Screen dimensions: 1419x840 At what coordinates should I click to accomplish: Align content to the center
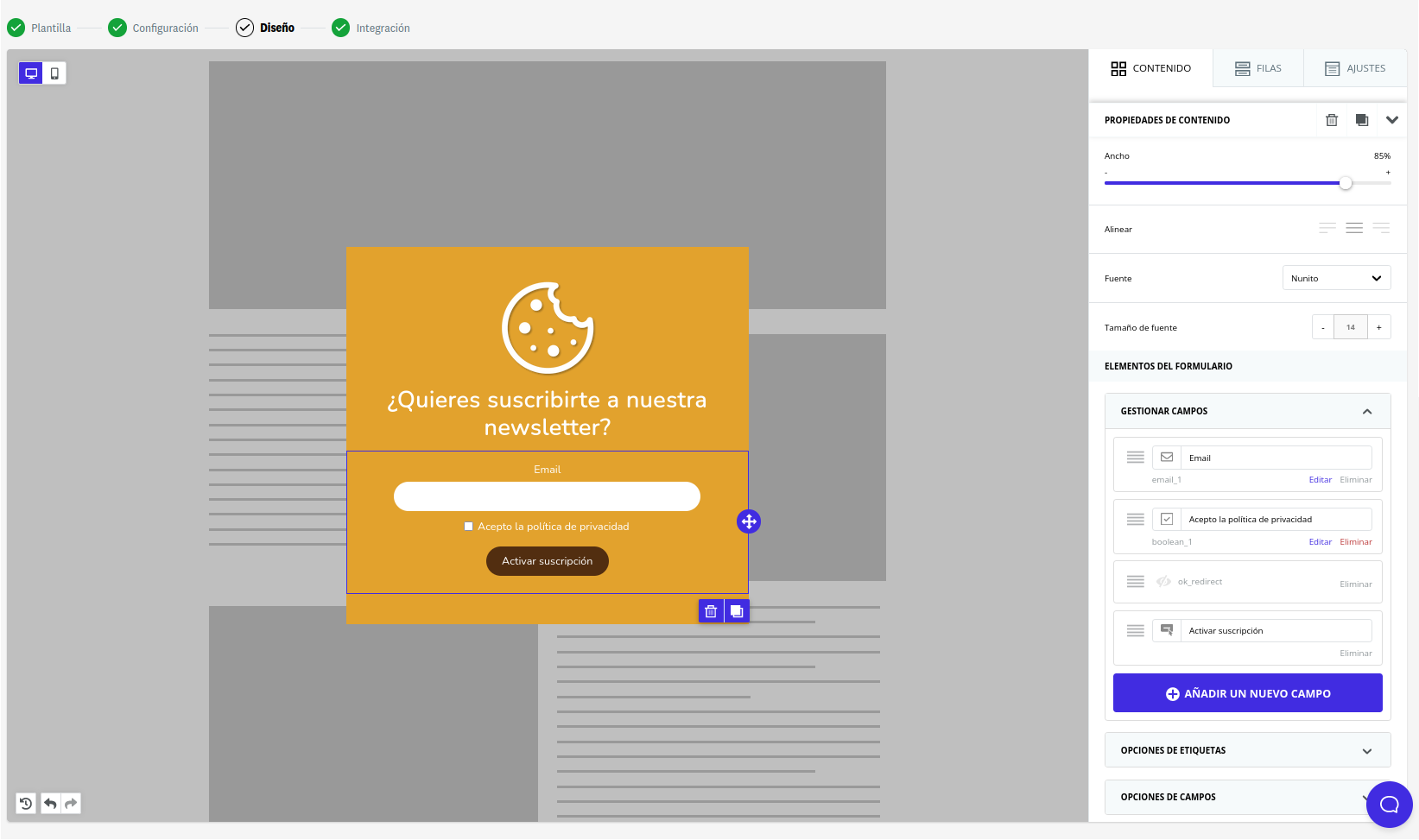(x=1354, y=229)
